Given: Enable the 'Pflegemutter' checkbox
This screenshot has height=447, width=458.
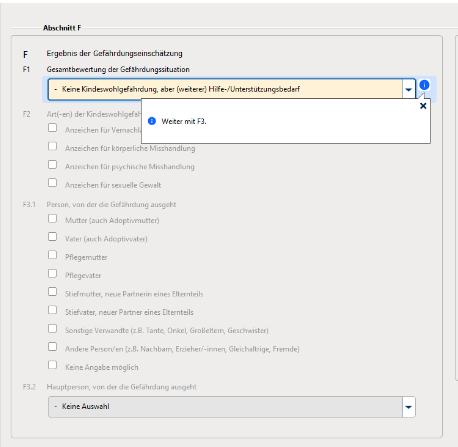Looking at the screenshot, I should (x=52, y=255).
